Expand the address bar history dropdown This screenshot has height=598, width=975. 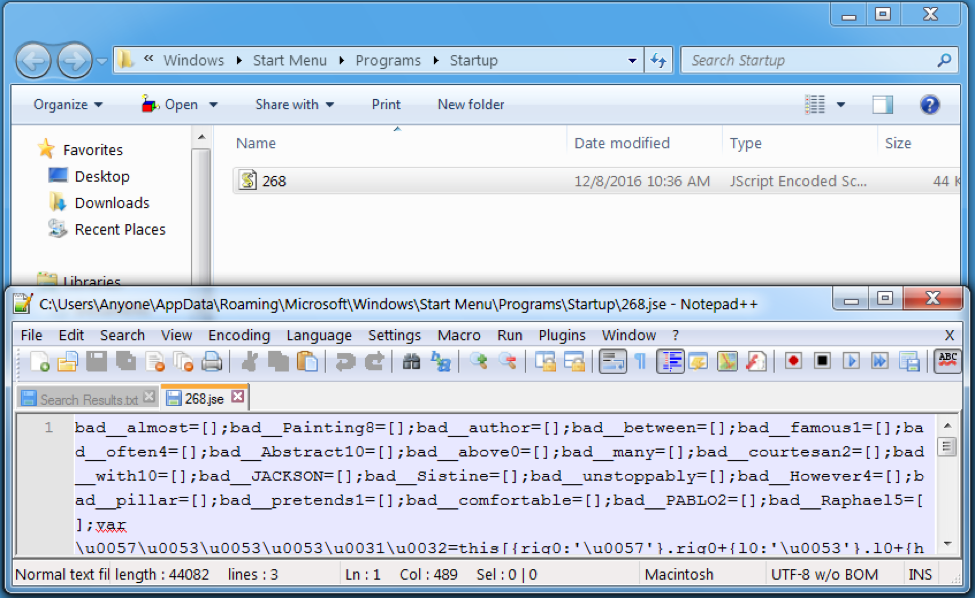(x=632, y=60)
